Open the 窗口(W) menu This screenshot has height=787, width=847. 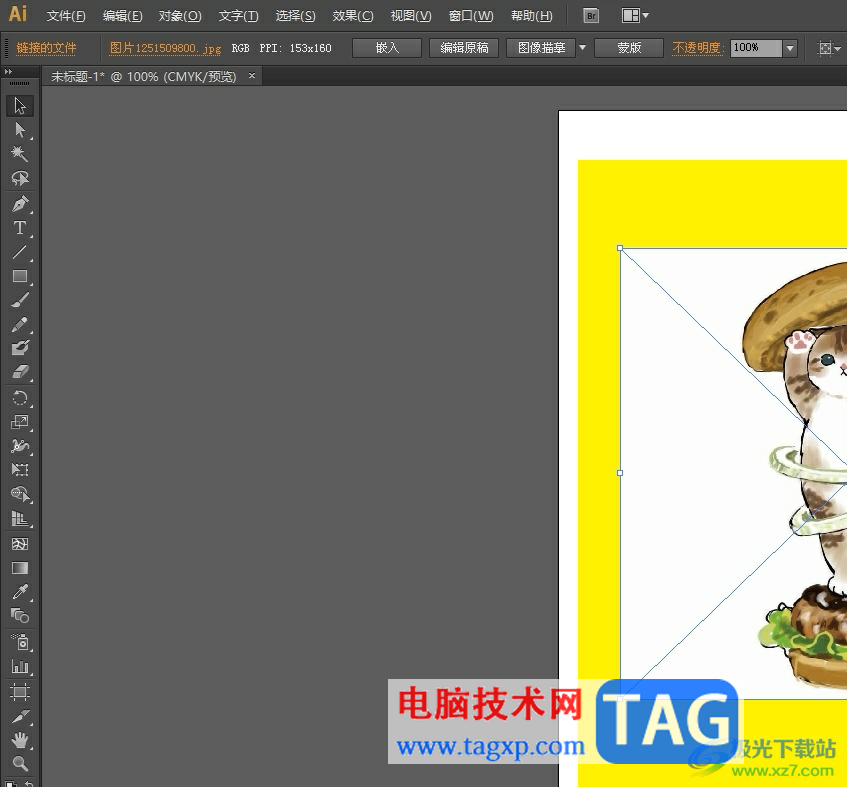[x=471, y=16]
